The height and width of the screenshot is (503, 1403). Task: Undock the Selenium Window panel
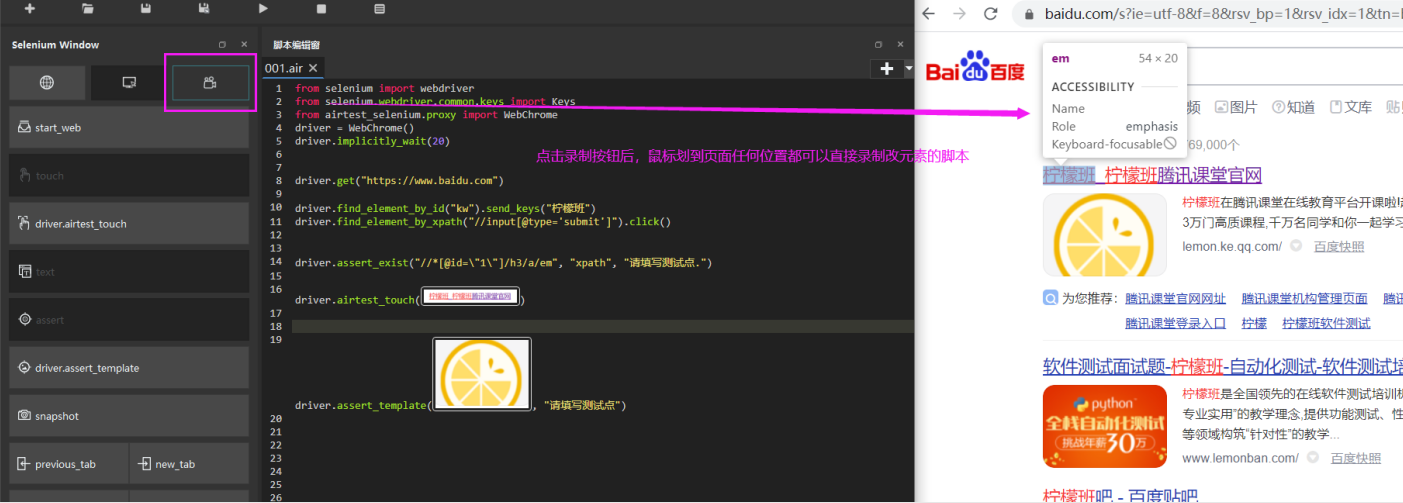[222, 45]
